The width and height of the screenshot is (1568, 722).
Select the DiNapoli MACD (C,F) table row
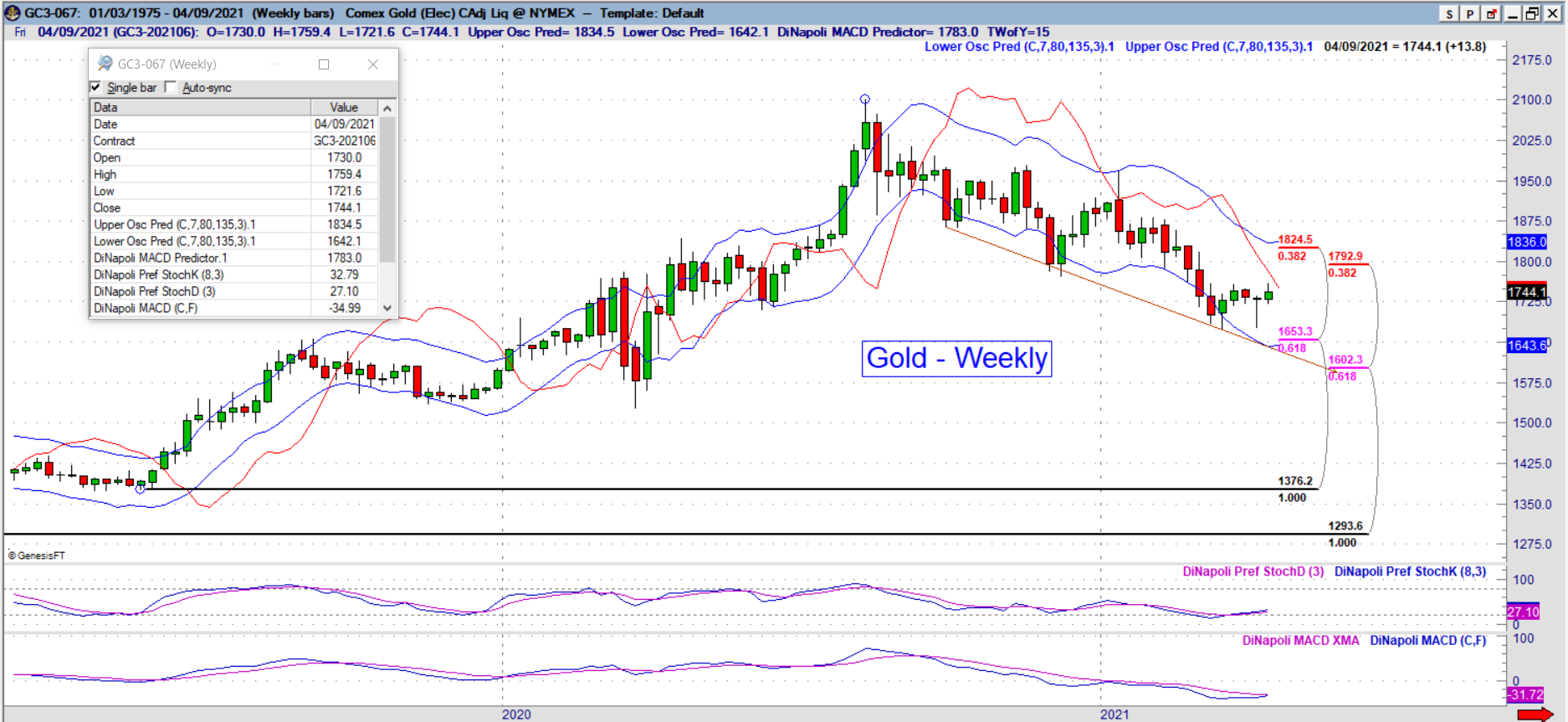tap(233, 308)
